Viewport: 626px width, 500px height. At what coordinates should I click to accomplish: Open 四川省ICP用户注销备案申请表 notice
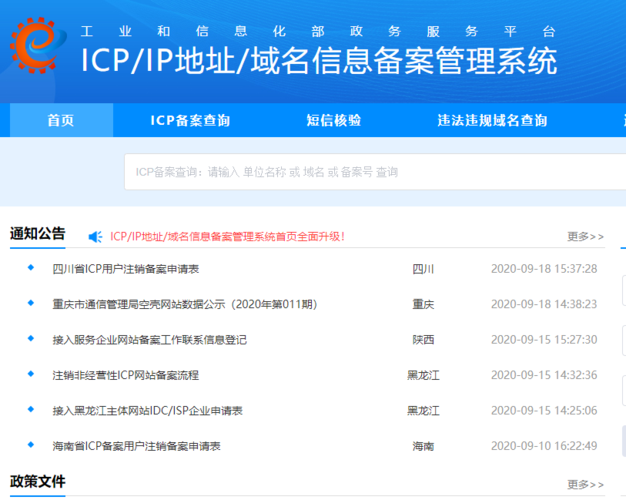click(x=126, y=269)
